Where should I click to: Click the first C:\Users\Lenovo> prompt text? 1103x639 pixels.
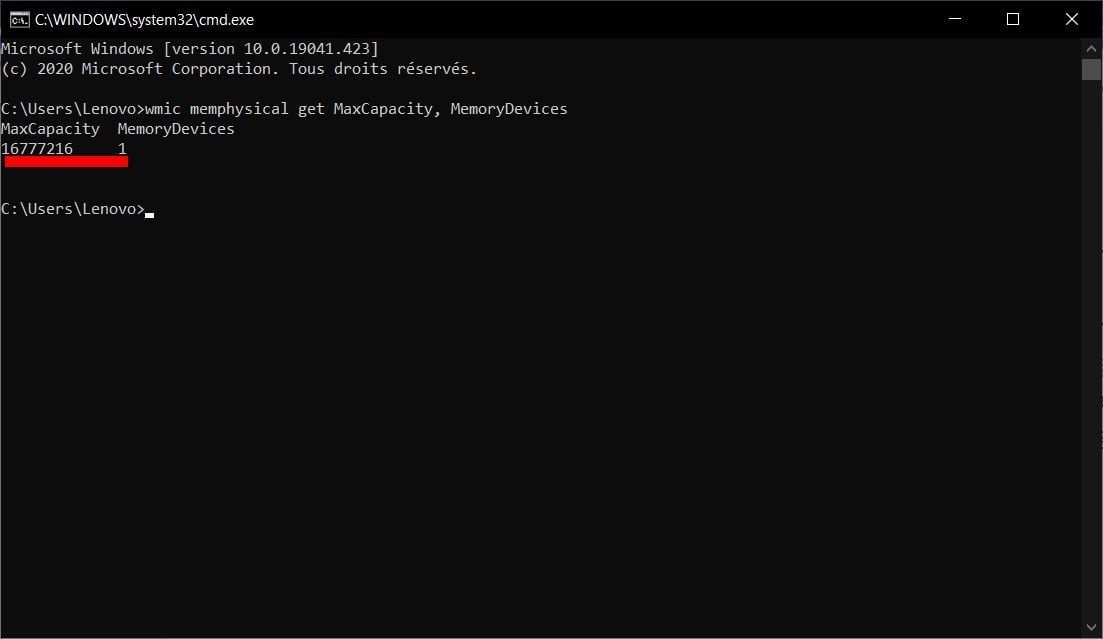(72, 109)
